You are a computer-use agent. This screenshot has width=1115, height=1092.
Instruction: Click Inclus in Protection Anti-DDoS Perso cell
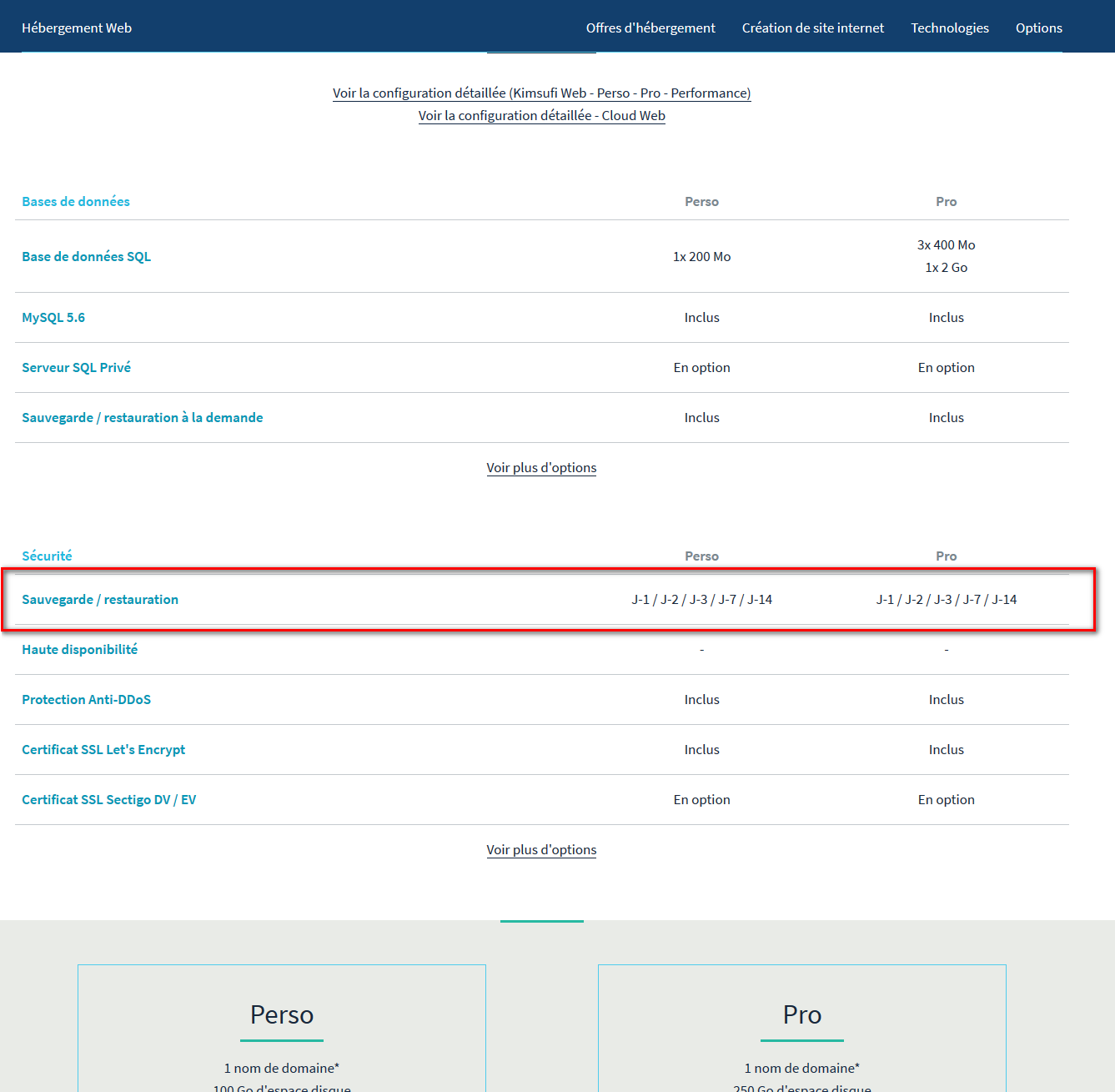tap(702, 699)
